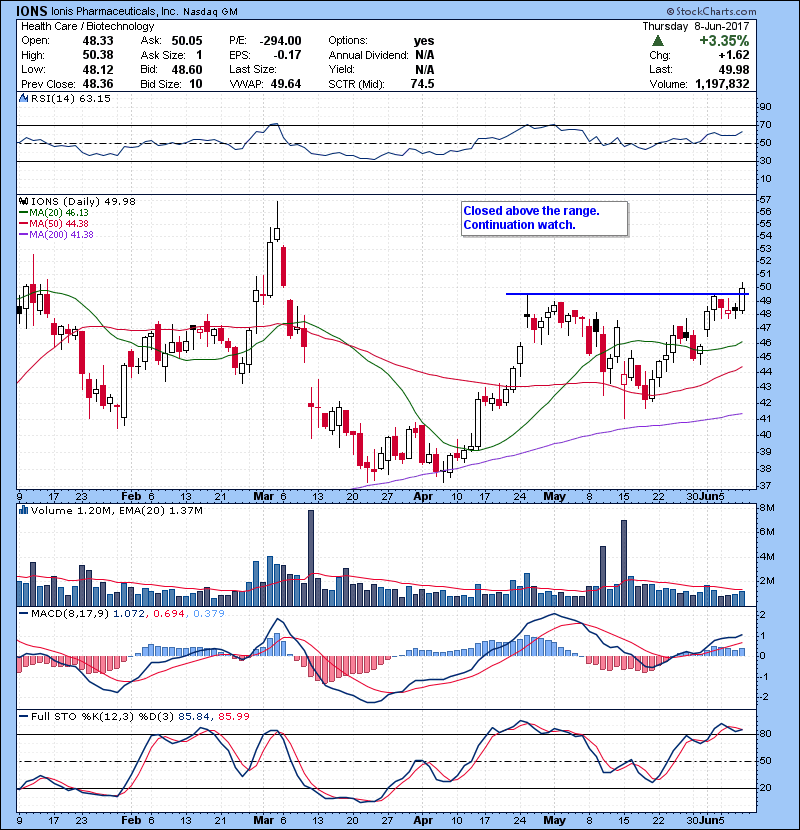Click the Volume value 1,197,832
Image resolution: width=800 pixels, height=830 pixels.
click(x=722, y=84)
